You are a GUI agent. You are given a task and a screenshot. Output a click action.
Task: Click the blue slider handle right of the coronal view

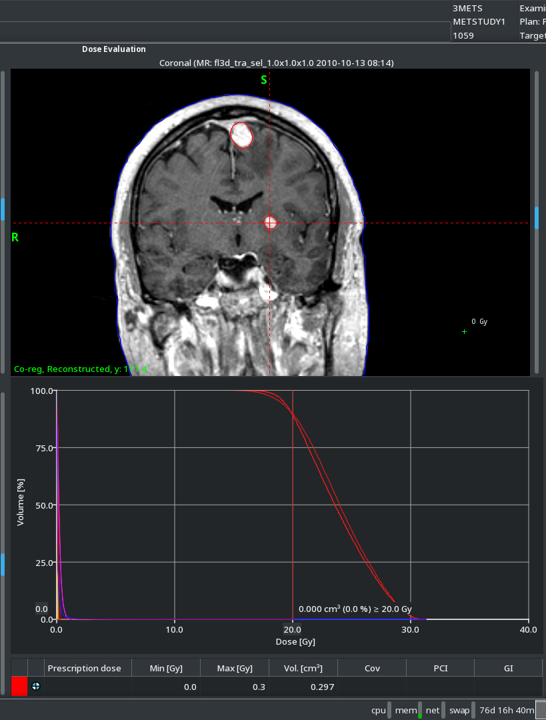pos(537,218)
